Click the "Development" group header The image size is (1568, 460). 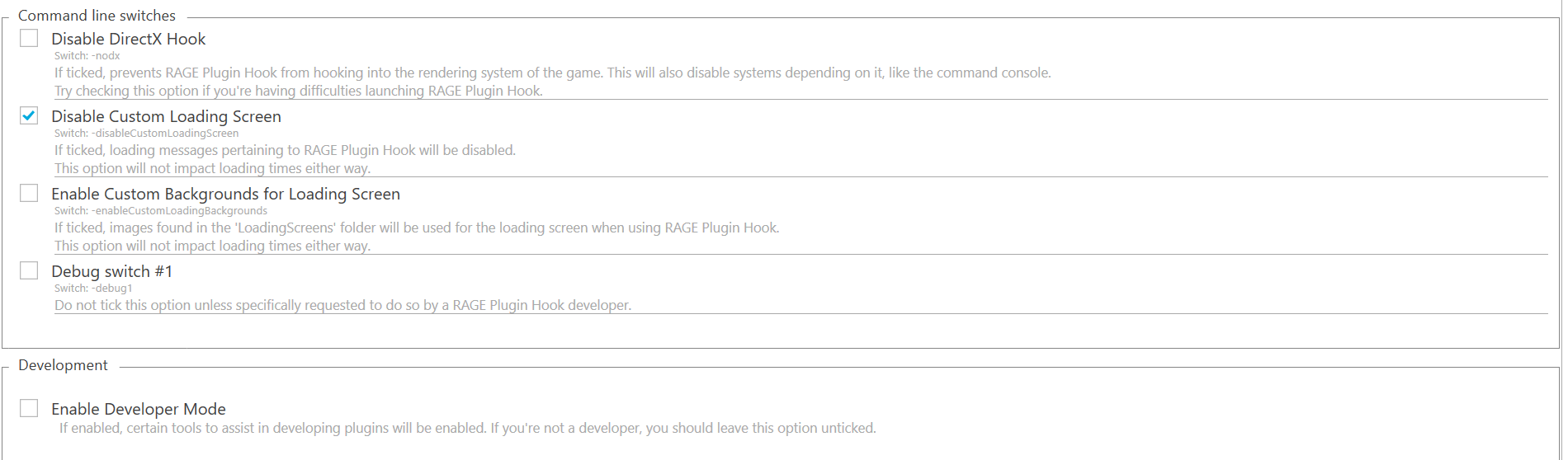coord(63,365)
